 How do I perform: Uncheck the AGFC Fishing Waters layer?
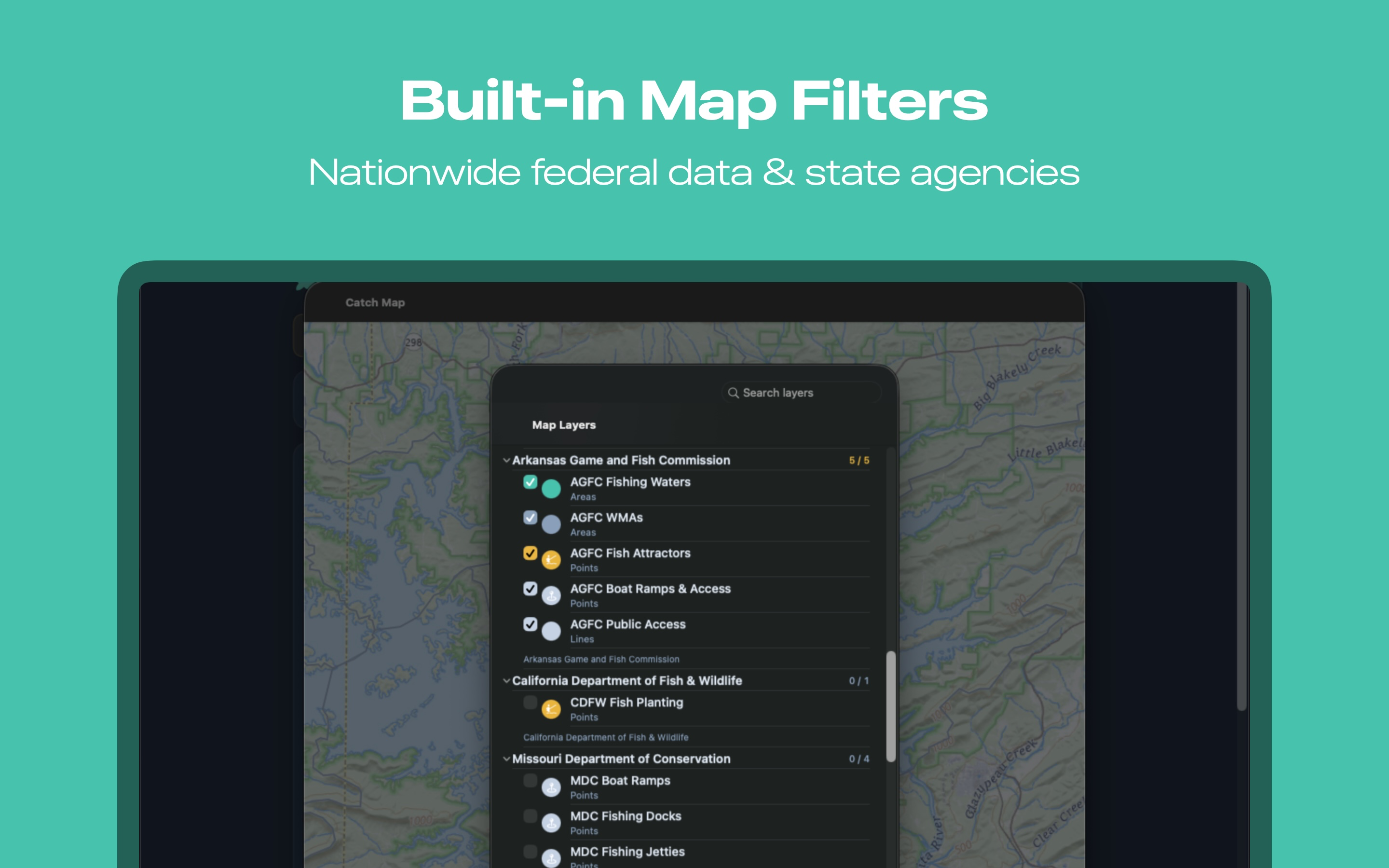(531, 482)
